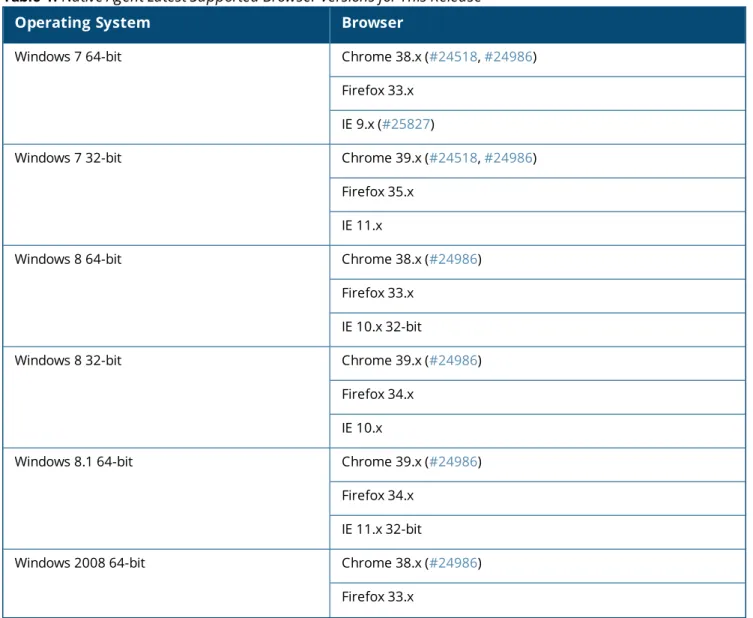Select the Windows 7 64-bit cell
753x618 pixels.
point(166,94)
